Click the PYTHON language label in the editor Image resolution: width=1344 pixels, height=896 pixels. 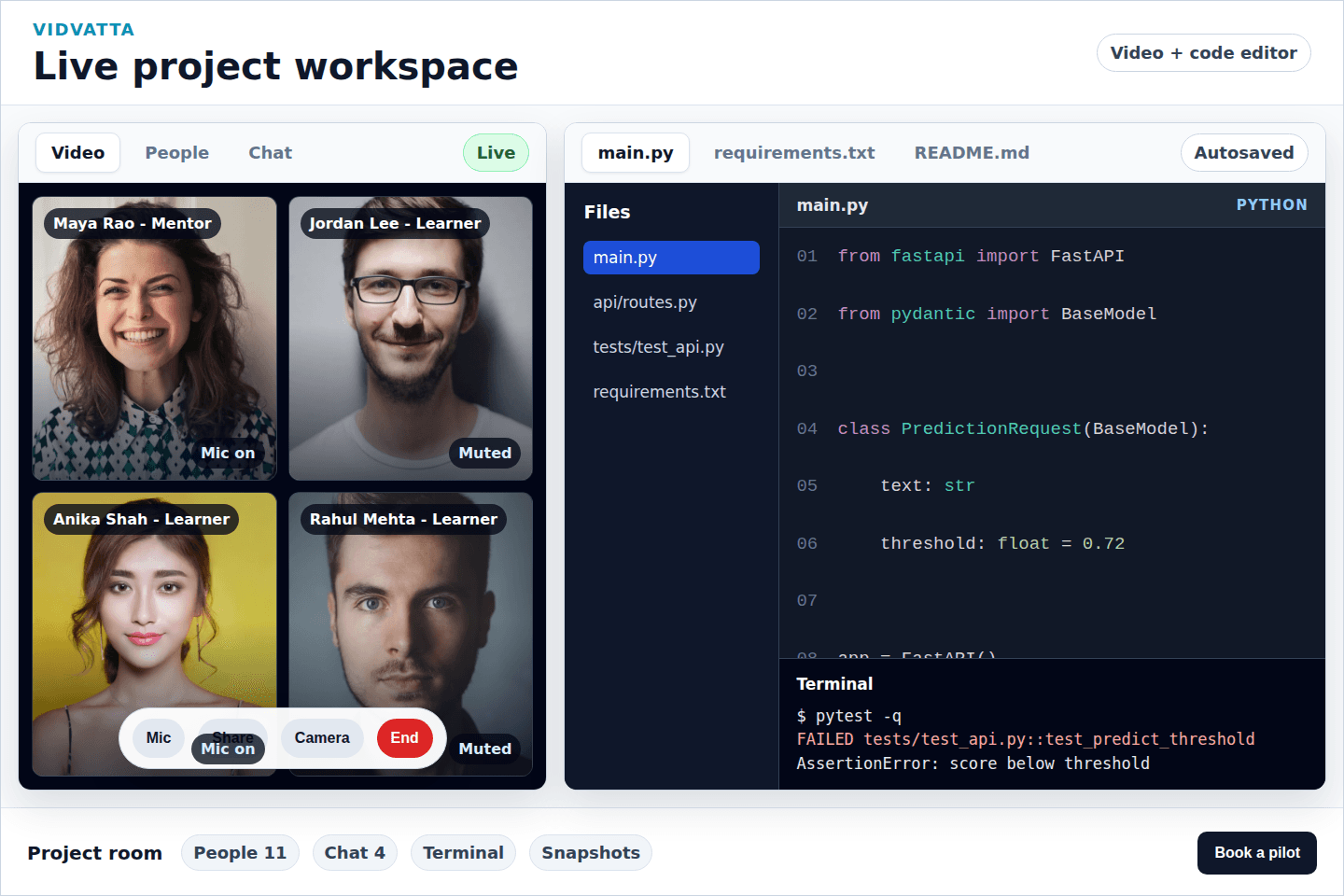1271,204
